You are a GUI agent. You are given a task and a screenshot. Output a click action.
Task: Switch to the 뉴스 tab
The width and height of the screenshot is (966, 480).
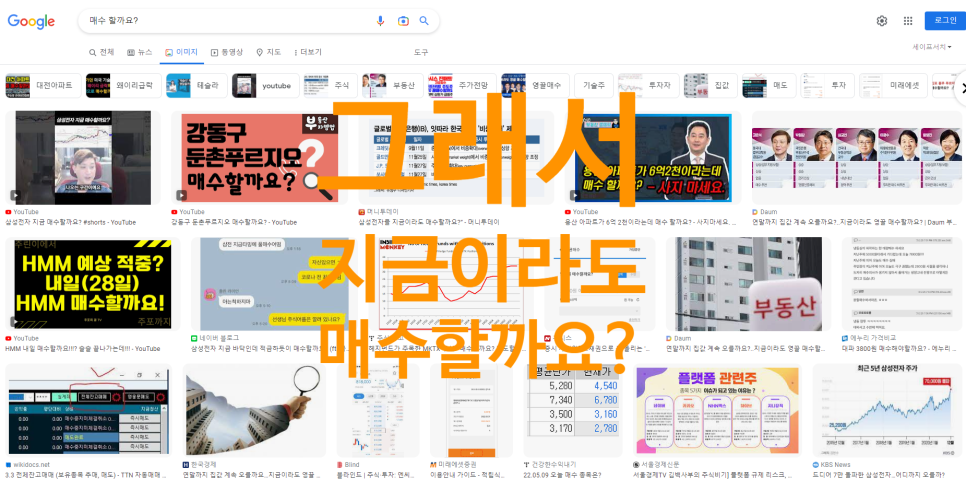coord(140,52)
